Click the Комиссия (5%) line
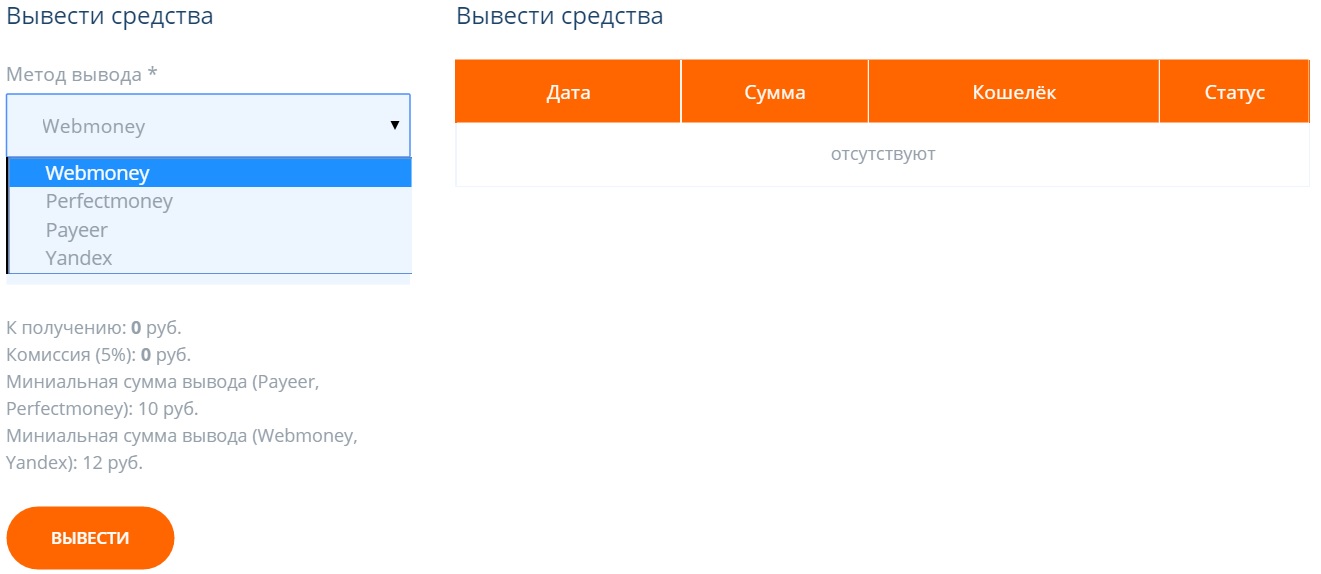The height and width of the screenshot is (574, 1321). tap(98, 354)
